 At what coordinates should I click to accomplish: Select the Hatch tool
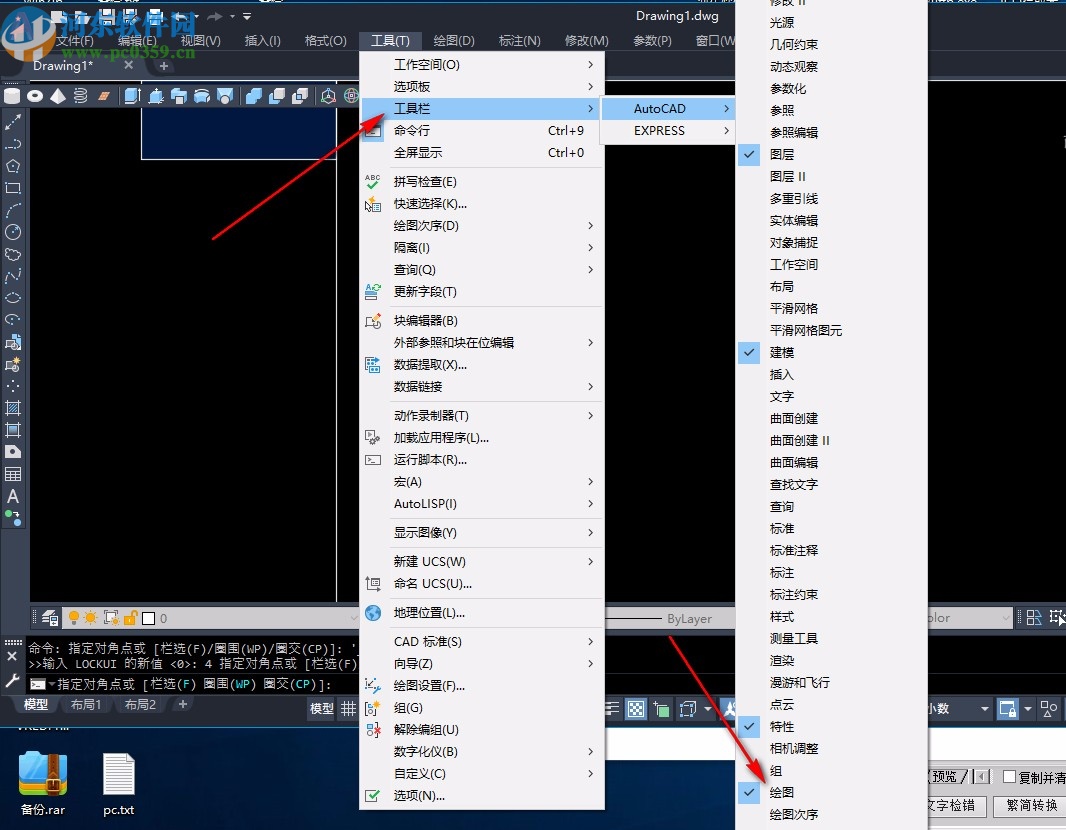point(13,407)
